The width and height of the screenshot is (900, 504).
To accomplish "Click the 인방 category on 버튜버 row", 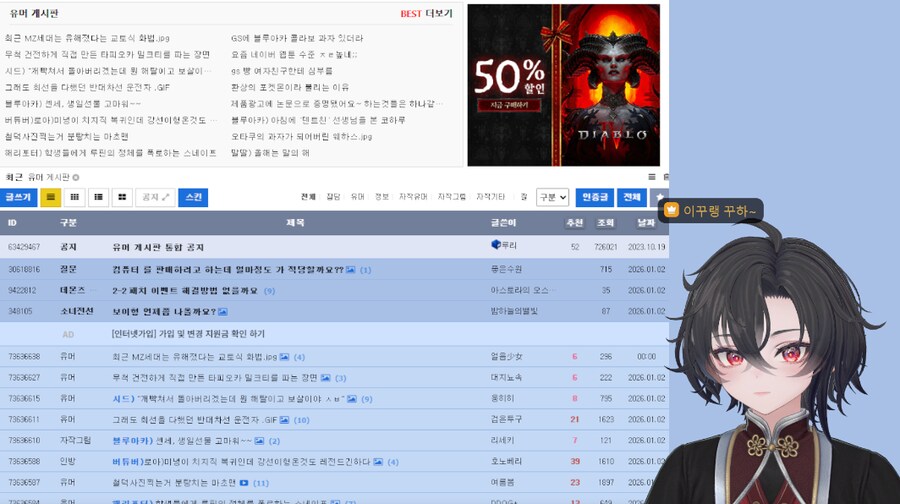I will click(68, 462).
